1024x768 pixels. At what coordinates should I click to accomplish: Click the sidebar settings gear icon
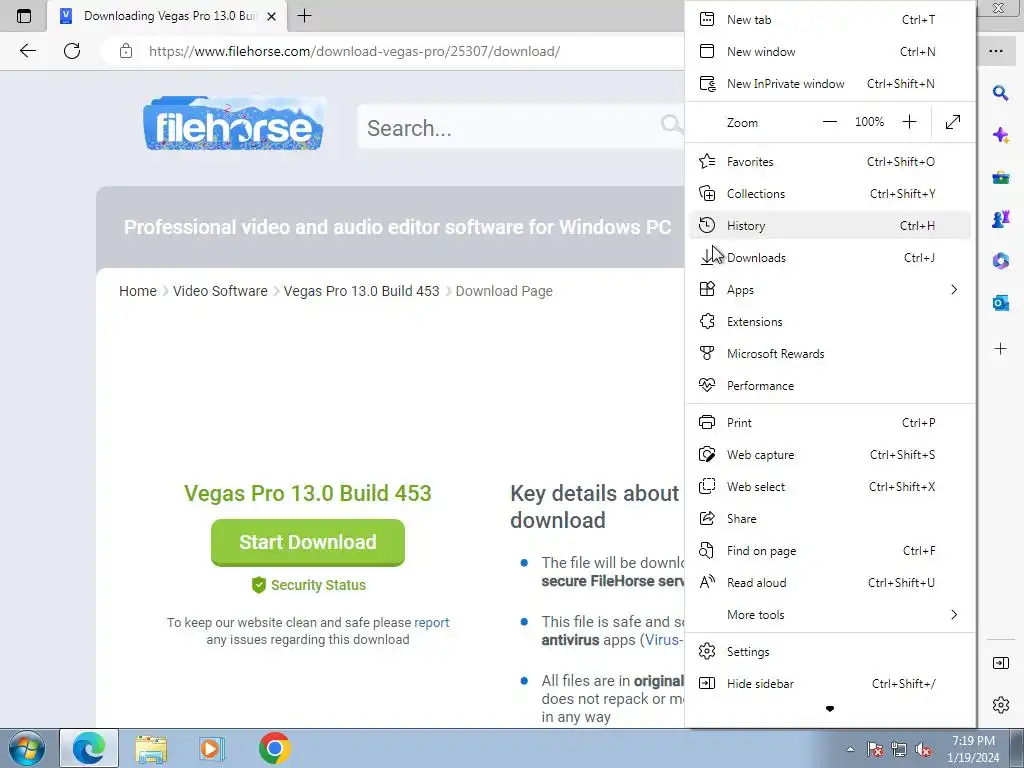pos(1000,705)
